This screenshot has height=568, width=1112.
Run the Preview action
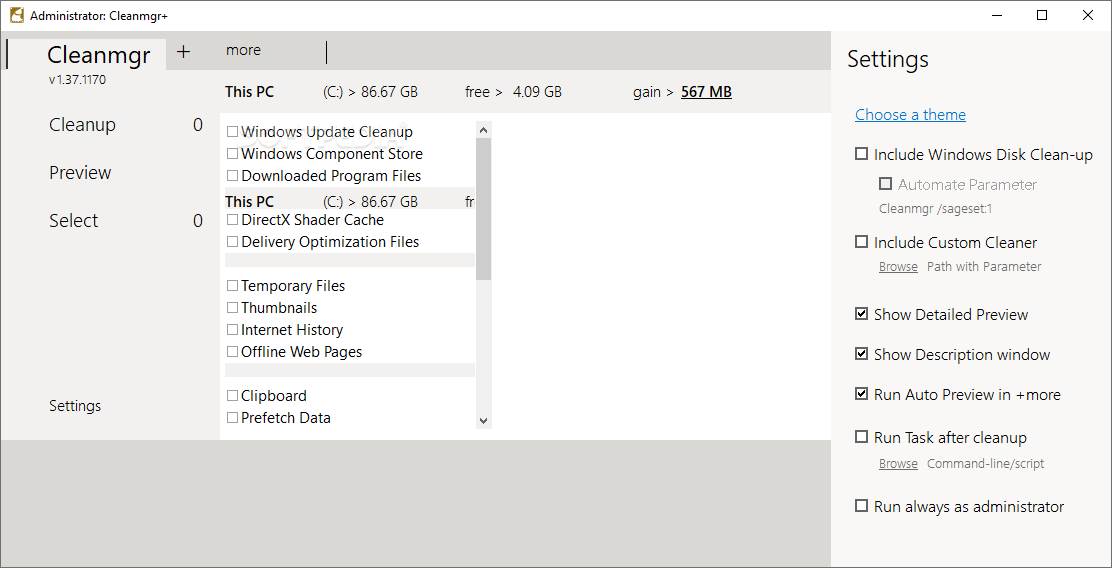[80, 173]
